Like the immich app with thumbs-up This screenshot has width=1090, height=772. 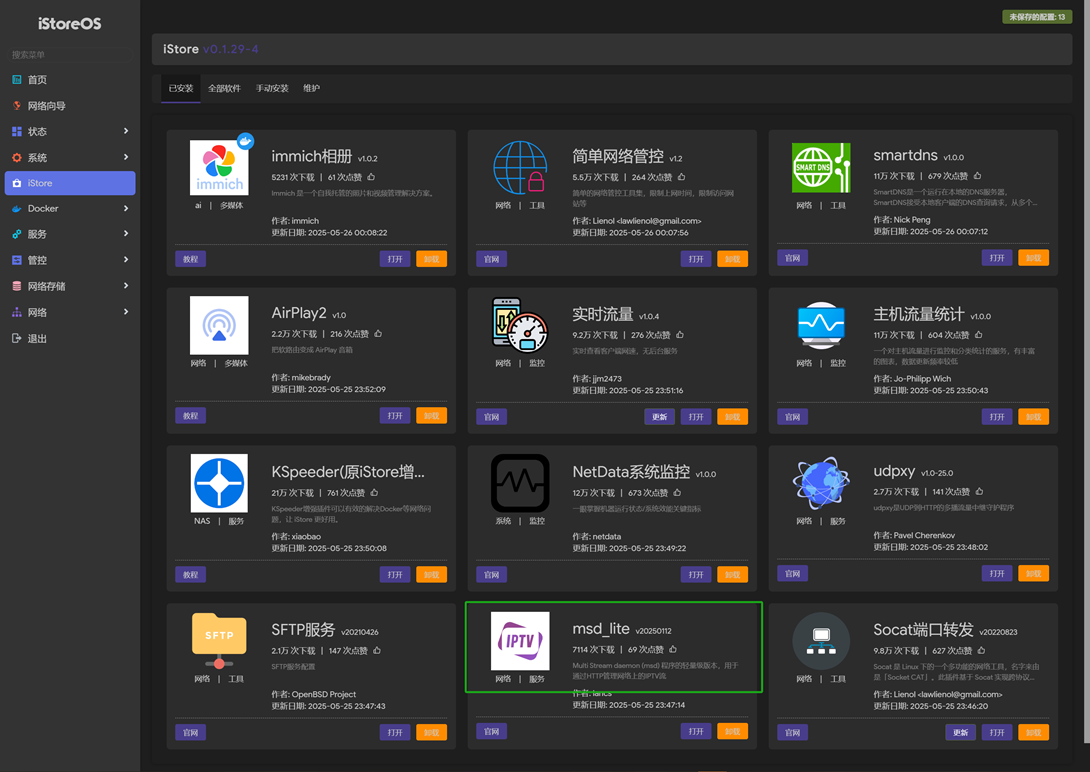point(371,177)
